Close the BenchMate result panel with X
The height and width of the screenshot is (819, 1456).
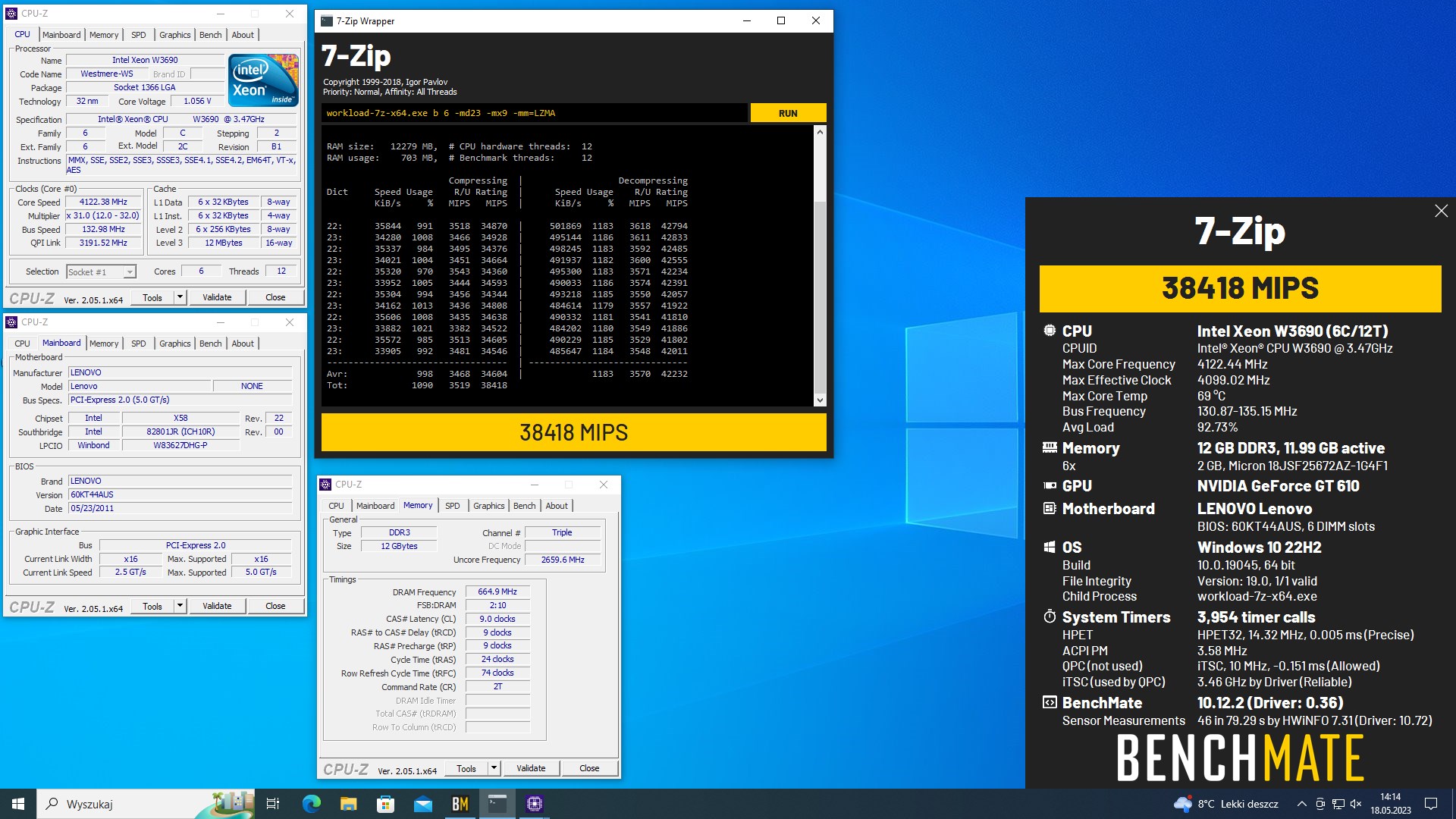coord(1441,211)
